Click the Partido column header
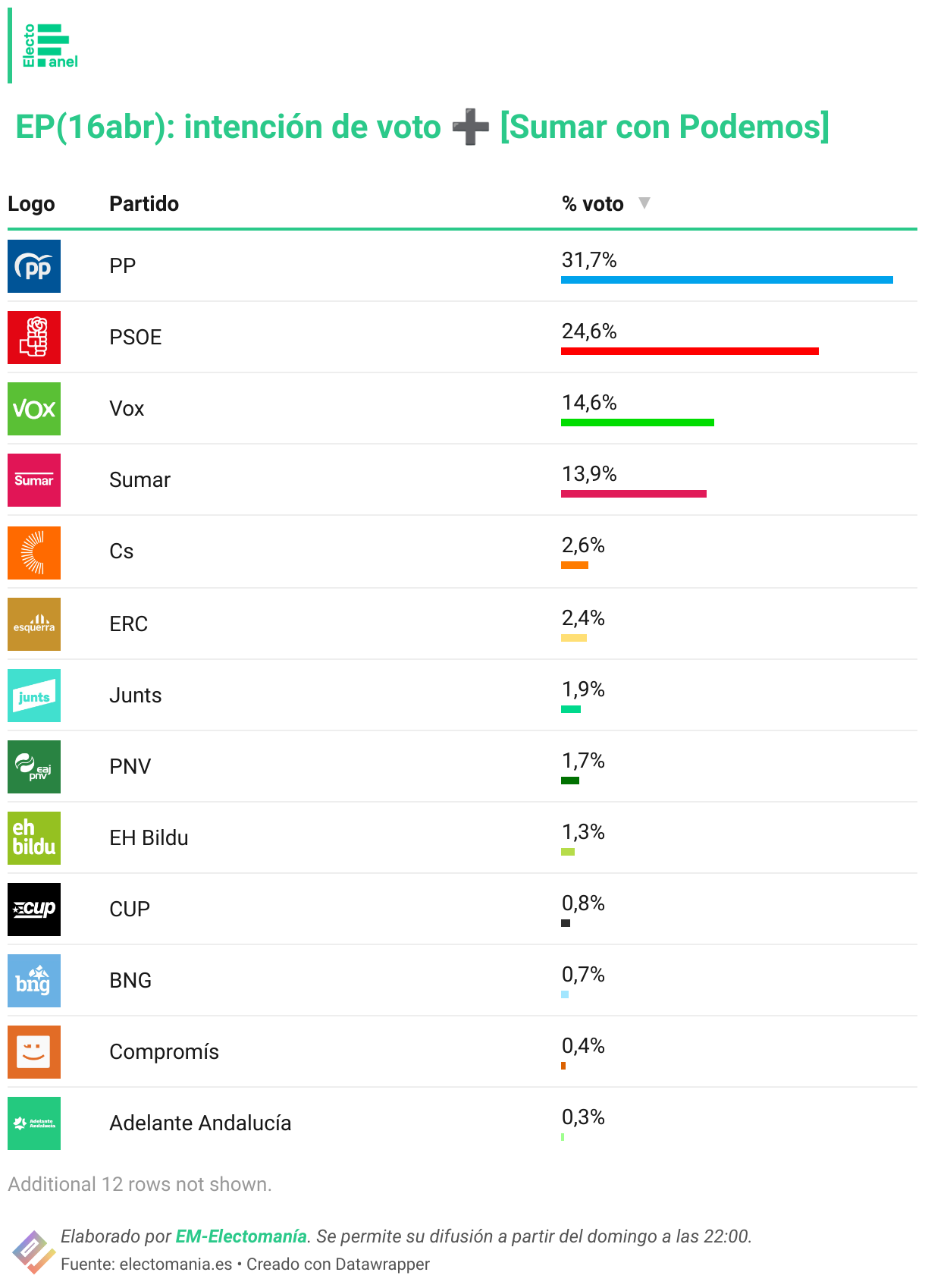This screenshot has height=1288, width=925. click(144, 204)
